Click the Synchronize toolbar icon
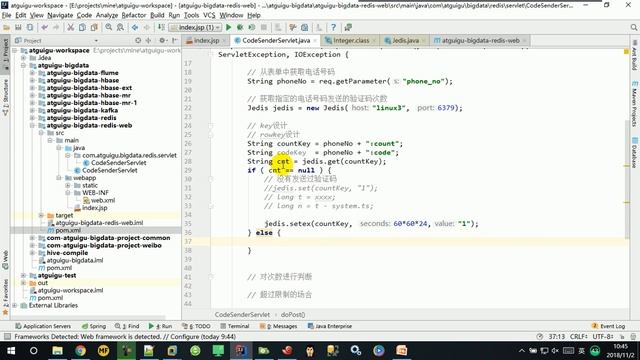 30,27
